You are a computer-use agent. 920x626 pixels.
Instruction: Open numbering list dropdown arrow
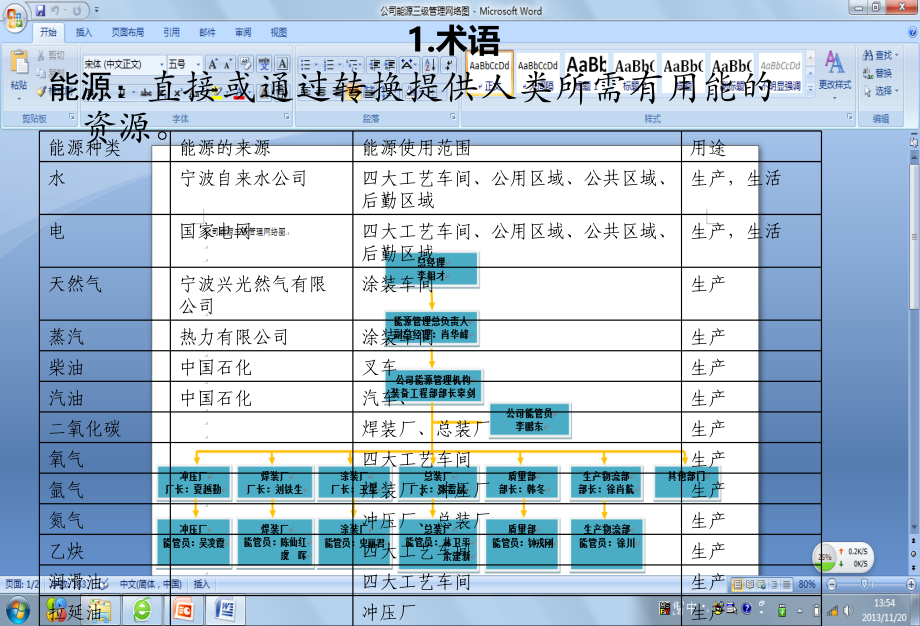(x=339, y=65)
